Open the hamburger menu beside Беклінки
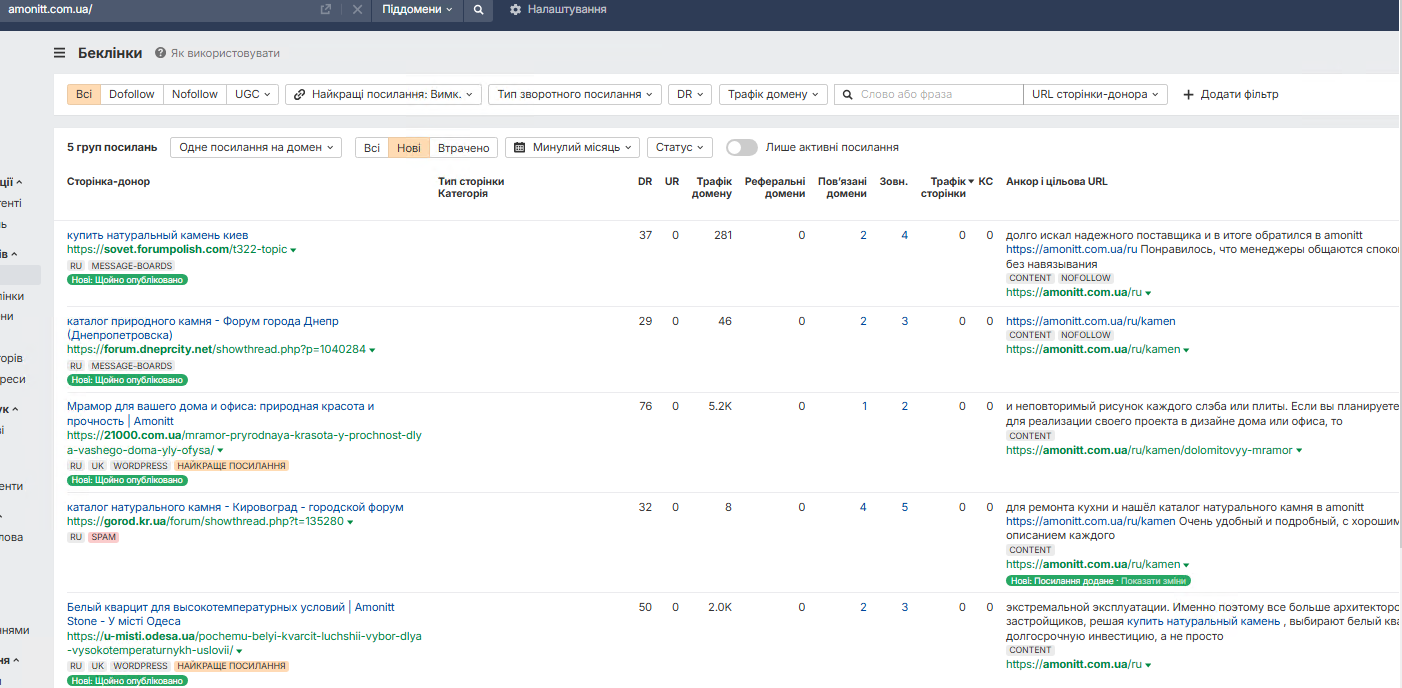The image size is (1402, 688). coord(60,53)
